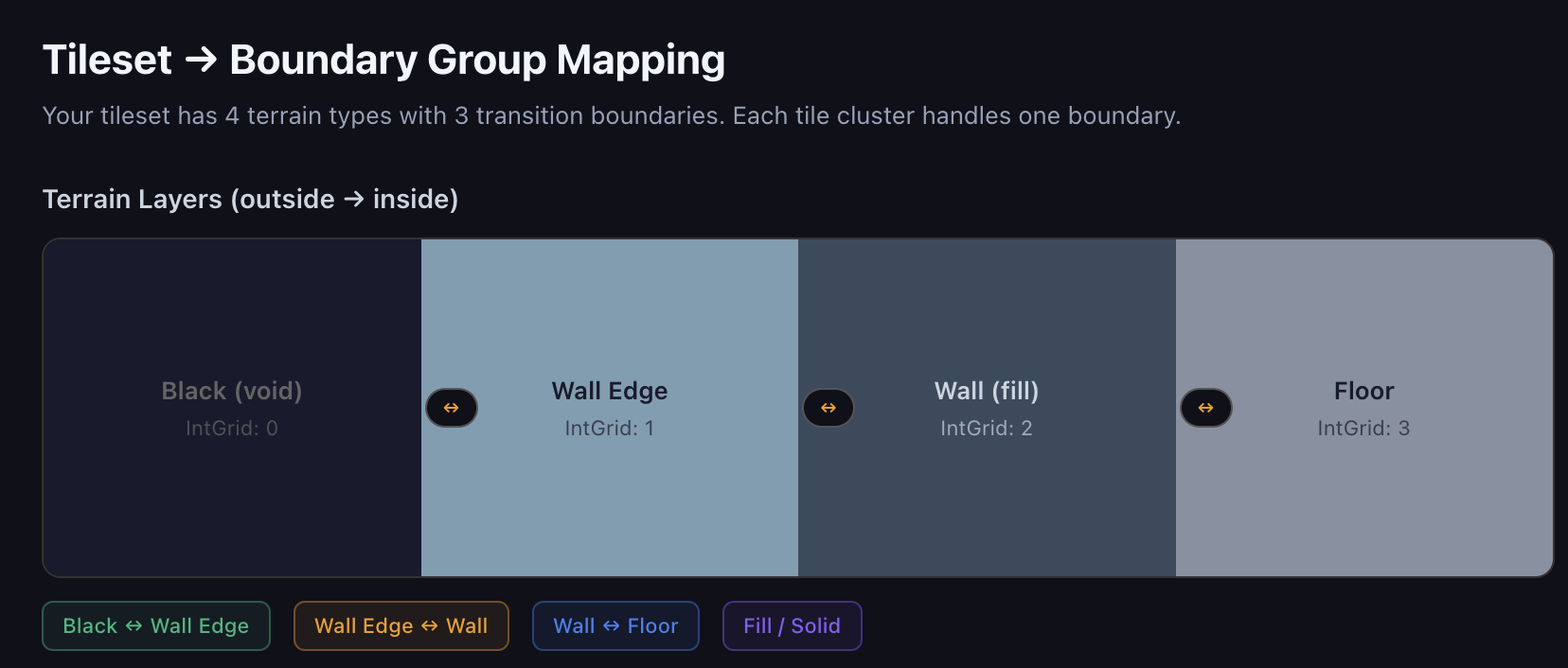Click the Black to Wall Edge transition arrow icon

pos(452,408)
